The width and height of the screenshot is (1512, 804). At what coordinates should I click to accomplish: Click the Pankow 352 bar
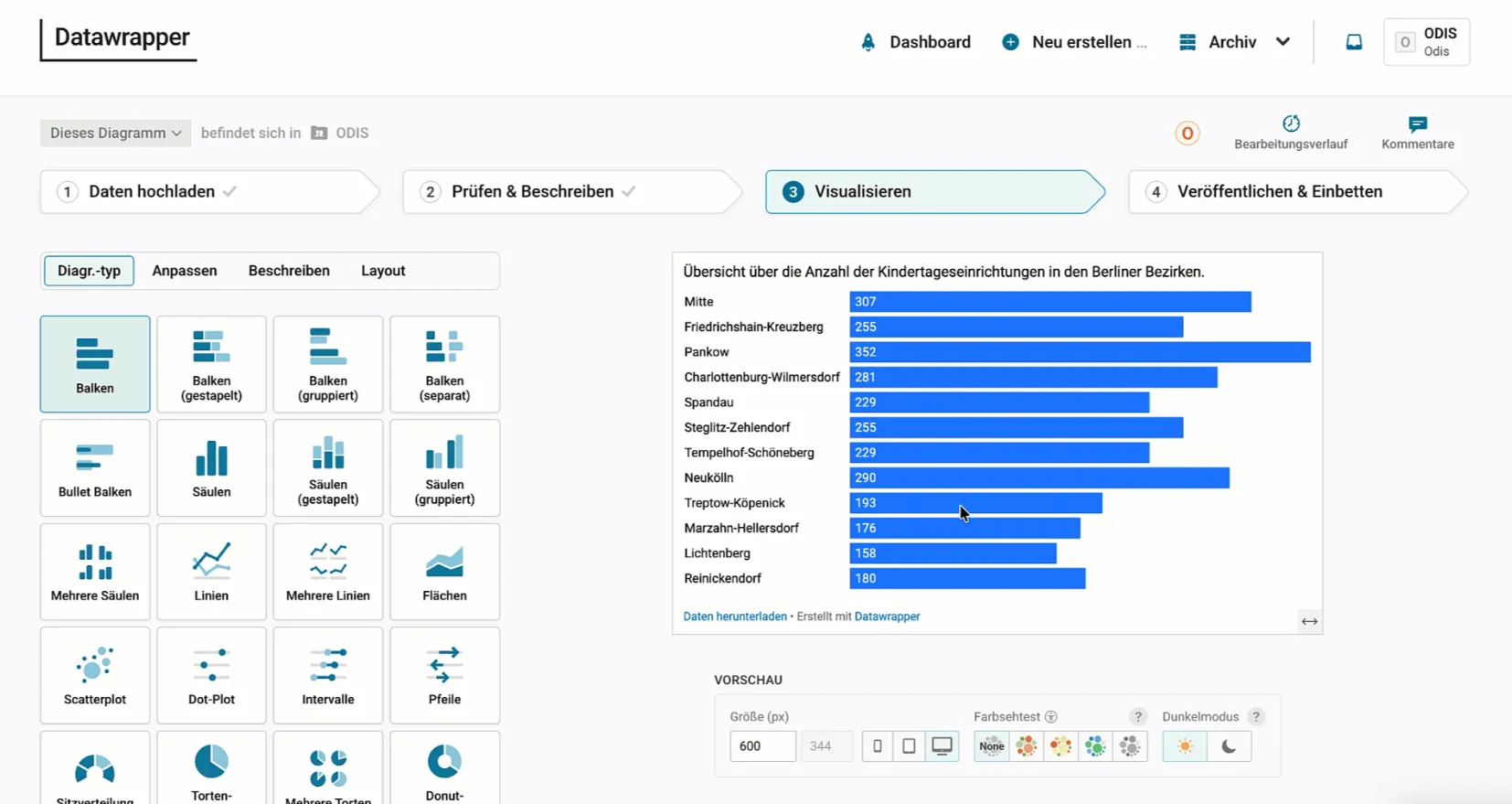pos(1080,352)
